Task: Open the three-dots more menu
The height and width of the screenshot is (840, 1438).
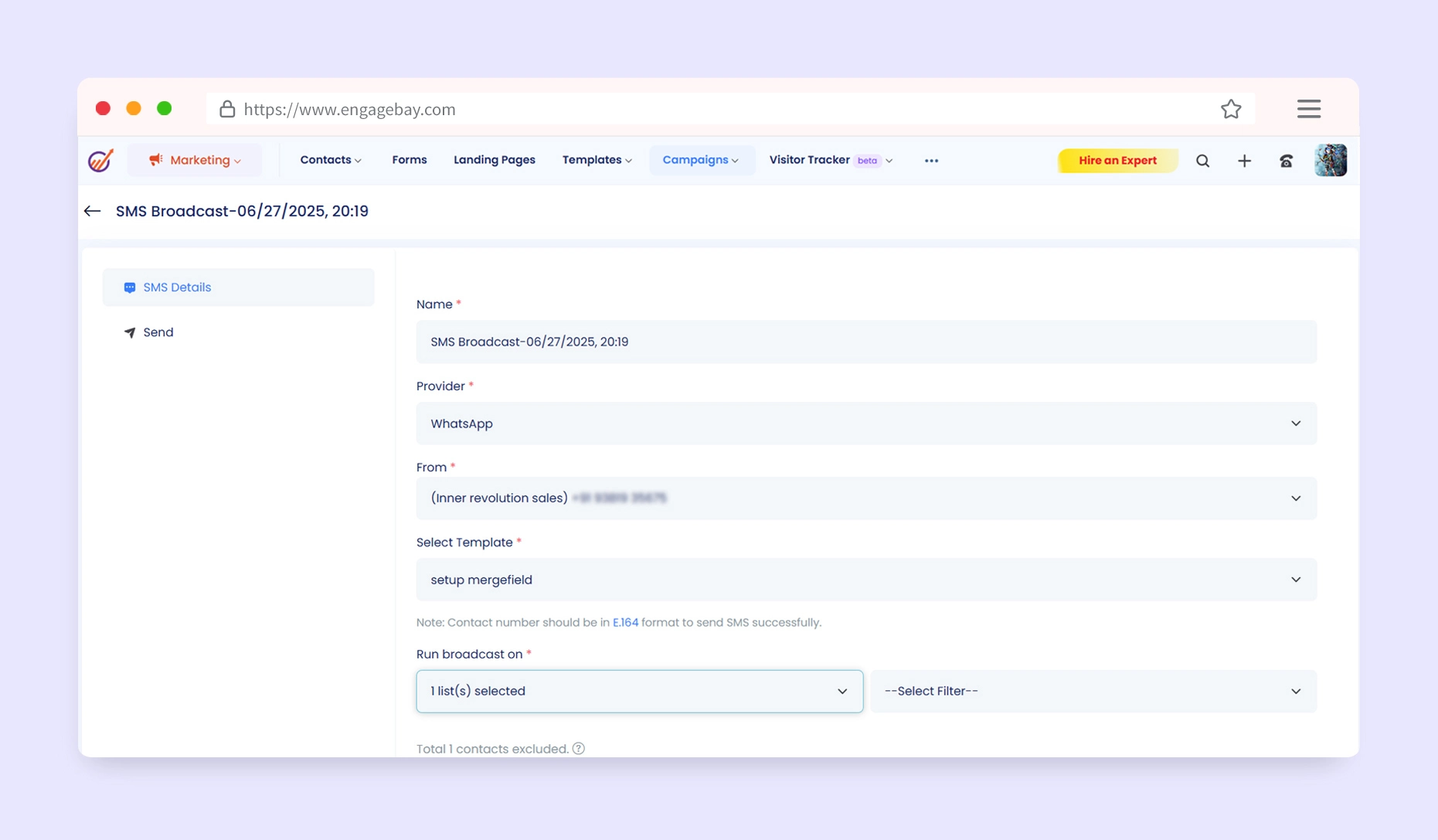Action: coord(931,161)
